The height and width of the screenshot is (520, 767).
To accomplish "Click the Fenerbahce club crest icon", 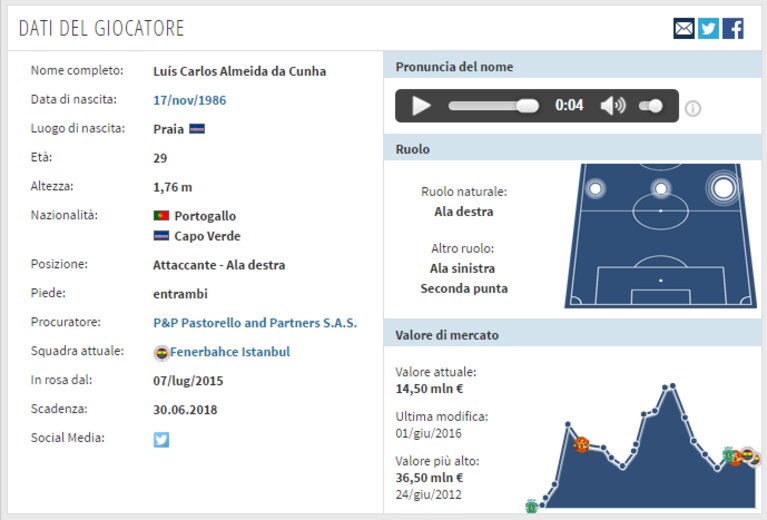I will (x=161, y=353).
